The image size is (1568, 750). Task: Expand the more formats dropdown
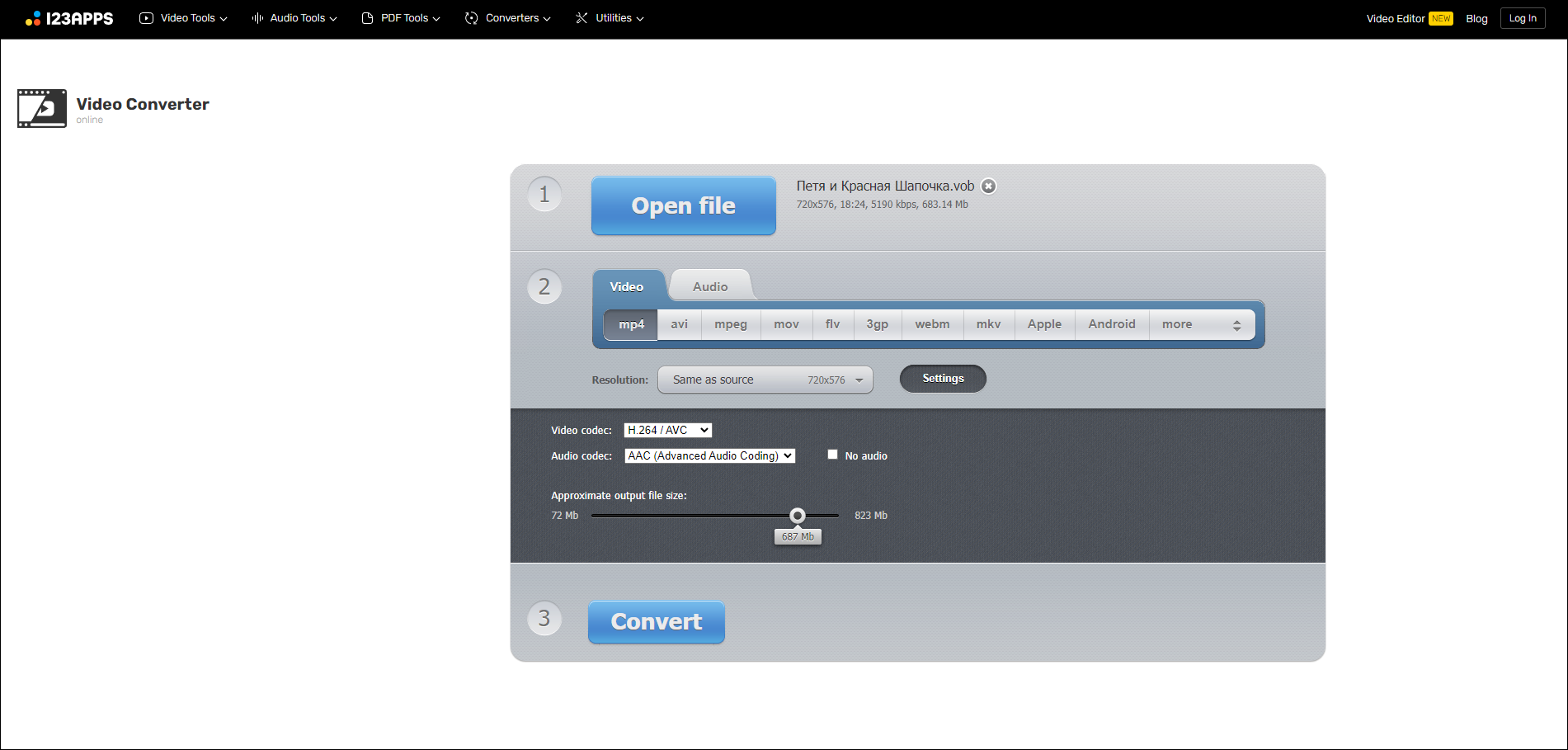(1202, 324)
